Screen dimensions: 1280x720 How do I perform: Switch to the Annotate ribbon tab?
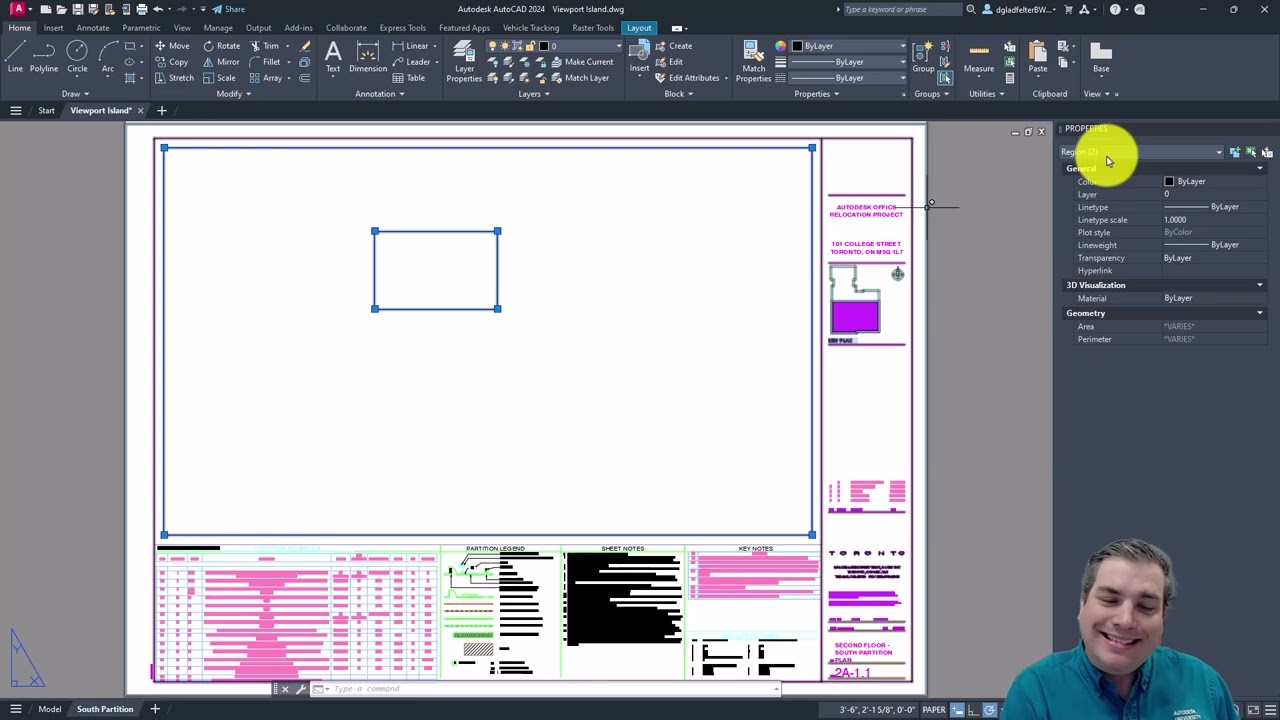click(x=92, y=27)
